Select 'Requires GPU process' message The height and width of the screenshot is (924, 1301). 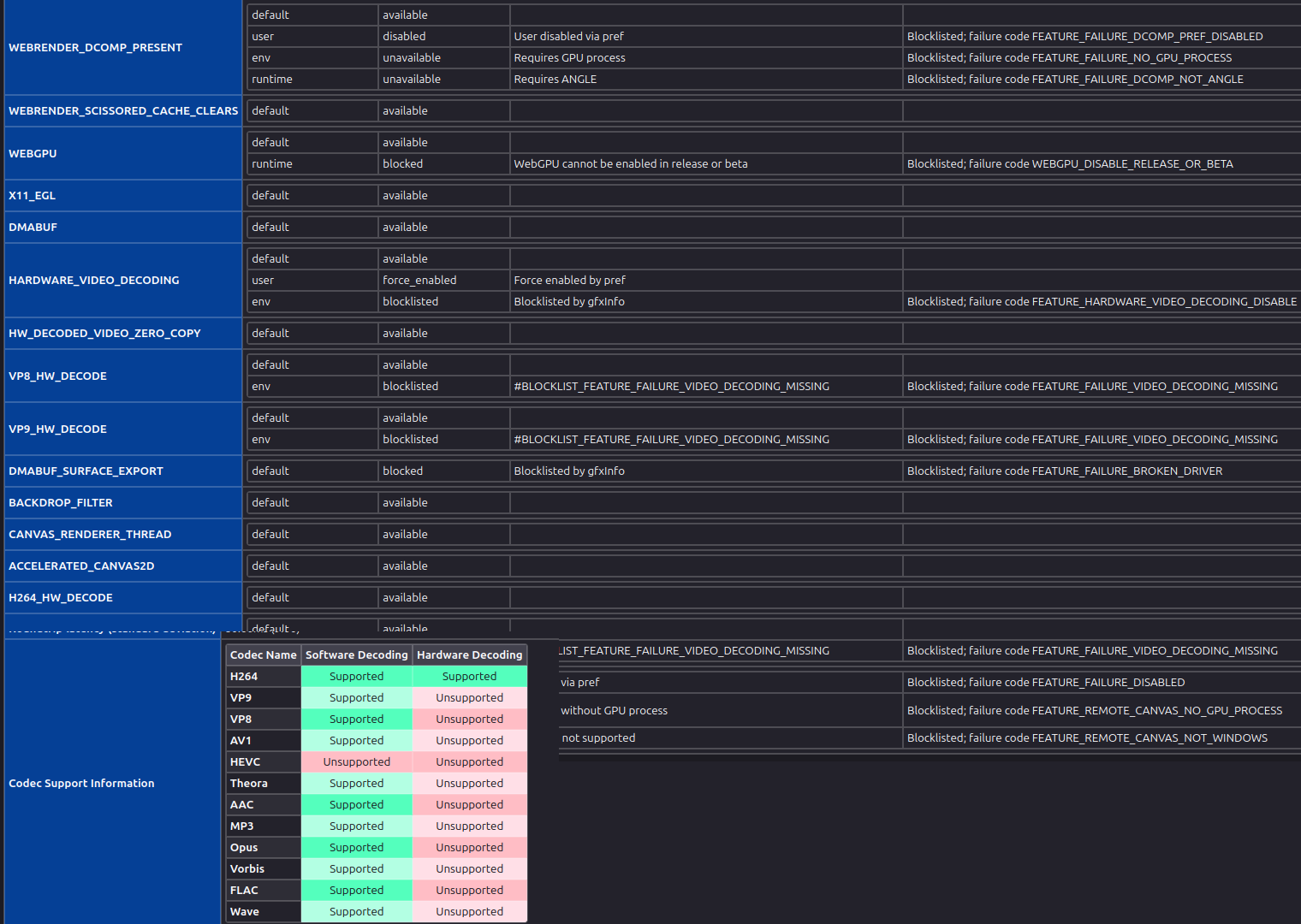569,57
